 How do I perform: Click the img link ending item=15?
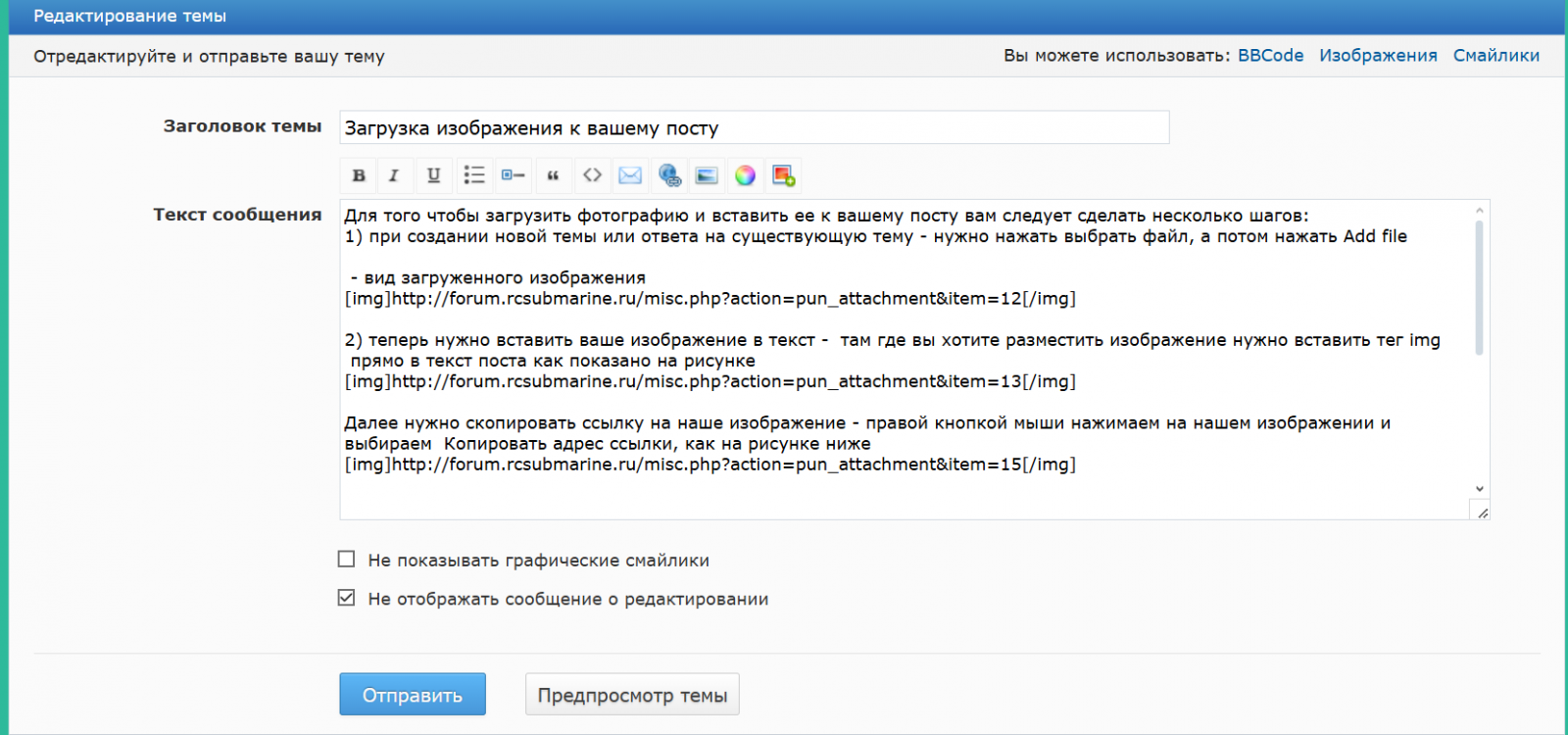710,465
